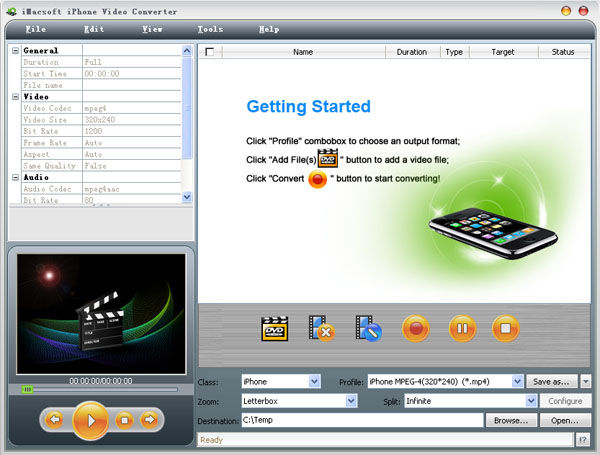Click the red Convert icon in Getting Started text
This screenshot has height=455, width=600.
point(317,179)
